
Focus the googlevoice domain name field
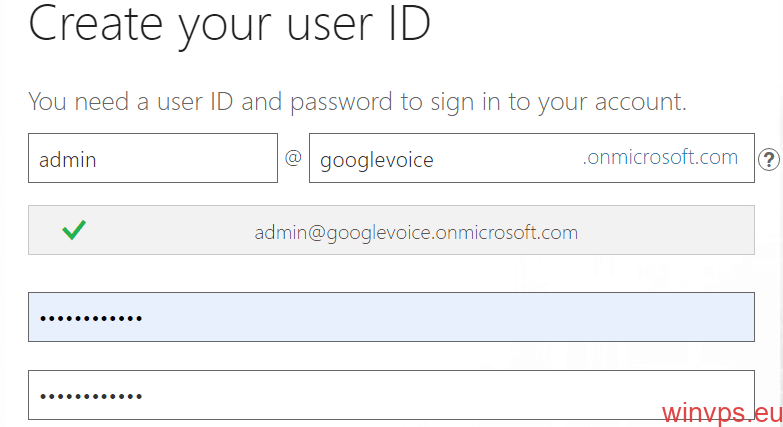pyautogui.click(x=440, y=159)
